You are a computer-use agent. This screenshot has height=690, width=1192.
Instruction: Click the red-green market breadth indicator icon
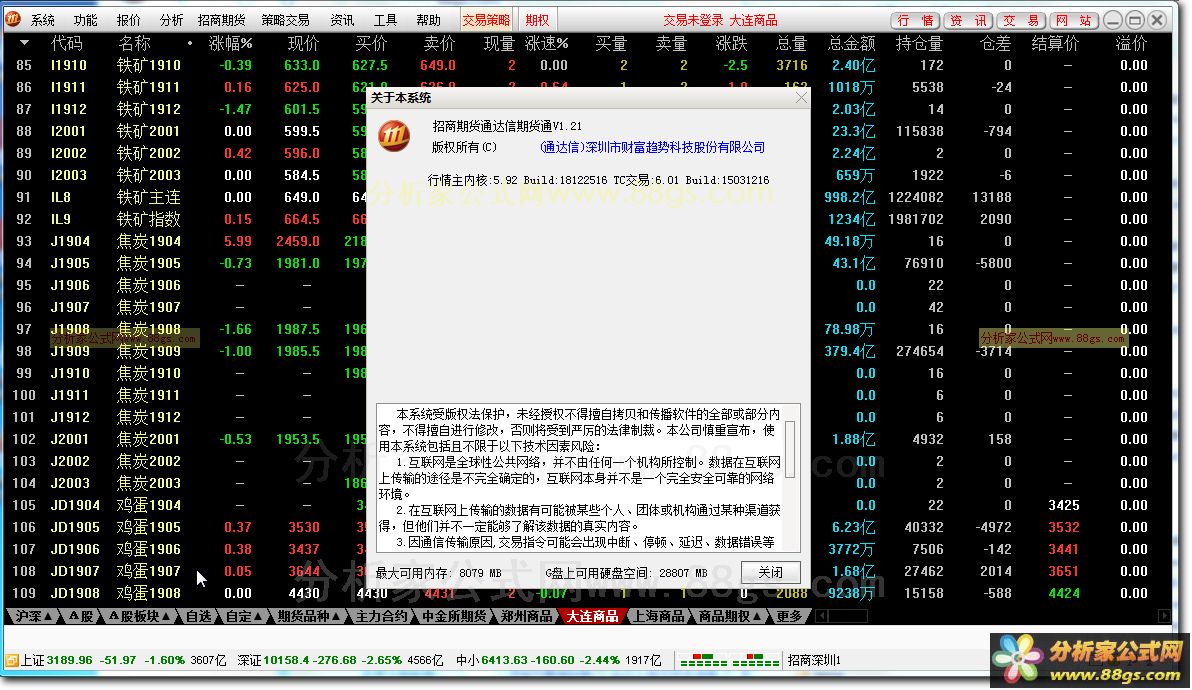pyautogui.click(x=729, y=660)
